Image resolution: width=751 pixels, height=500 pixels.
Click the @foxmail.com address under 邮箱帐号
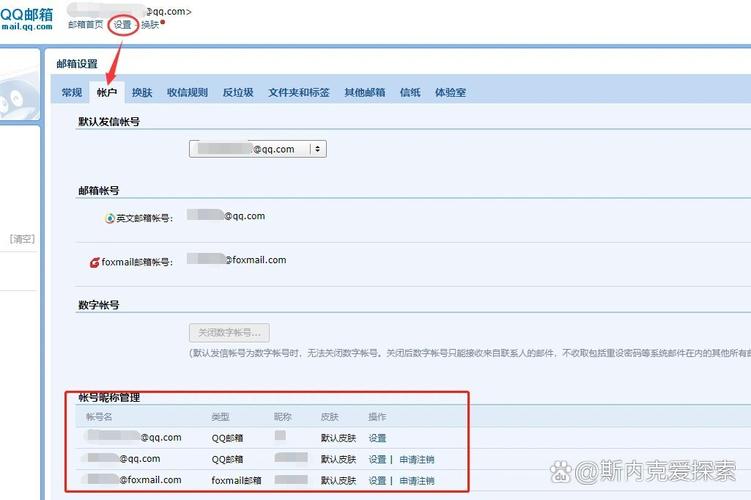click(237, 260)
